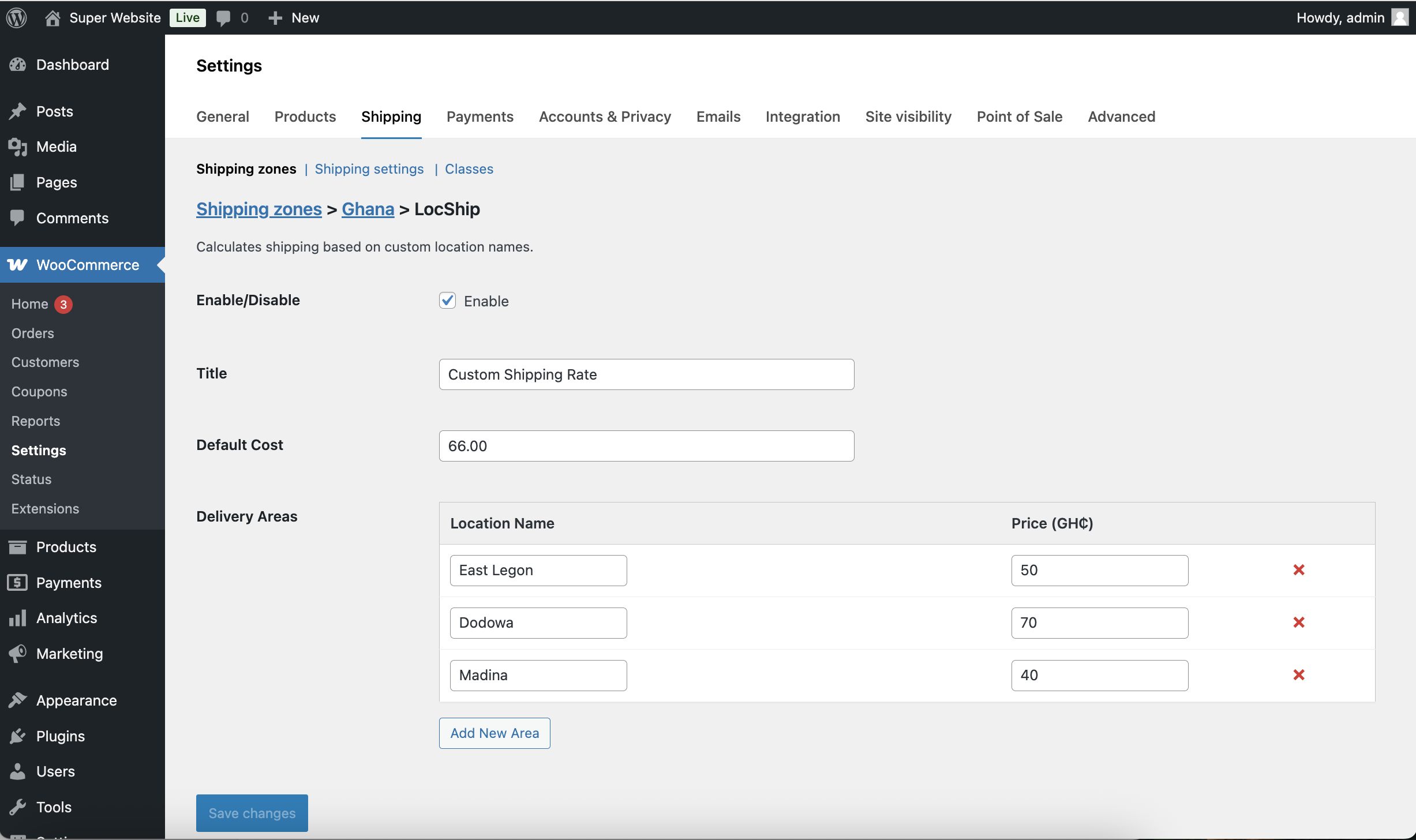Open Orders in WooCommerce submenu
This screenshot has height=840, width=1416.
pyautogui.click(x=33, y=333)
